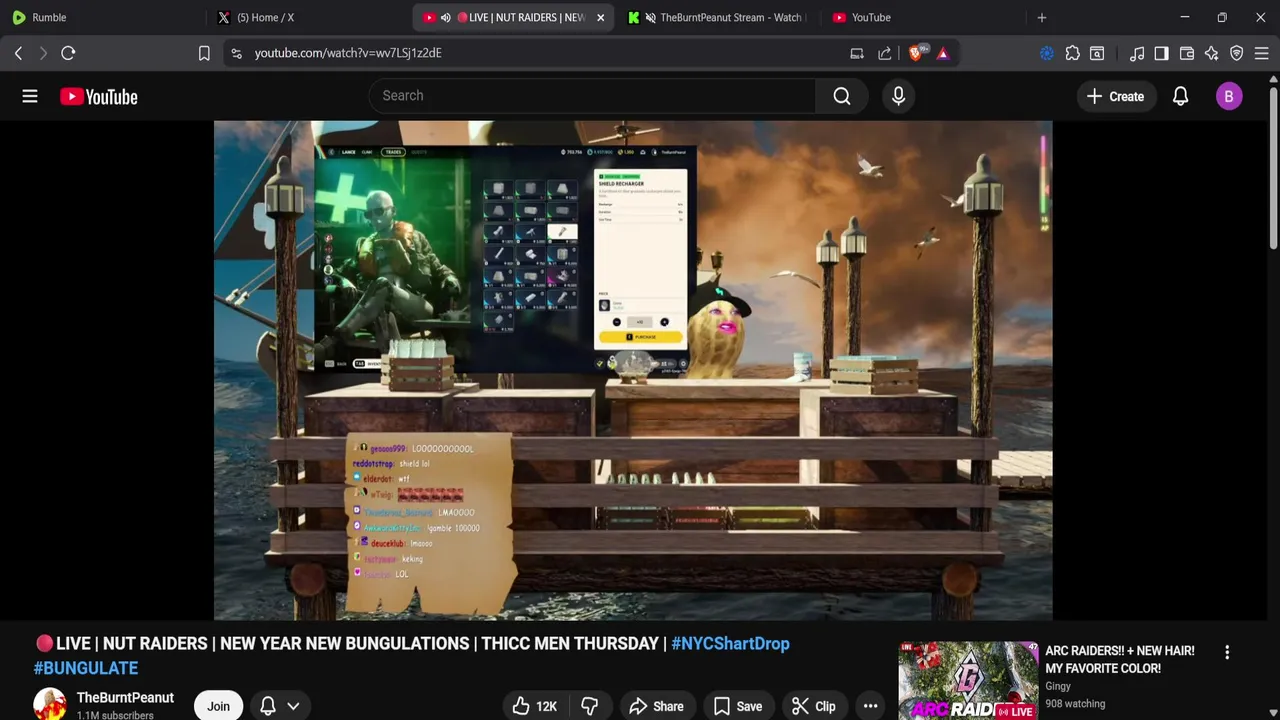Mute audio icon on LIVE NUT RAIDERS tab
Image resolution: width=1280 pixels, height=720 pixels.
(x=445, y=17)
